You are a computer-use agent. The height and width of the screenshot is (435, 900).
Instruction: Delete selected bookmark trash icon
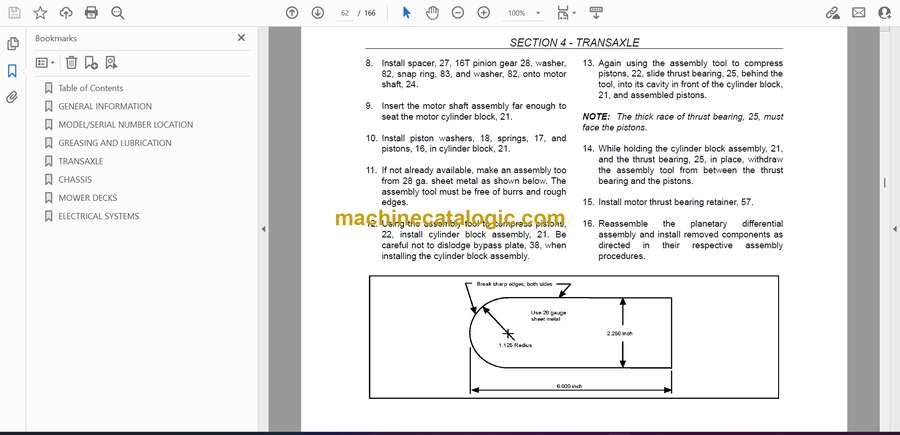pos(71,63)
